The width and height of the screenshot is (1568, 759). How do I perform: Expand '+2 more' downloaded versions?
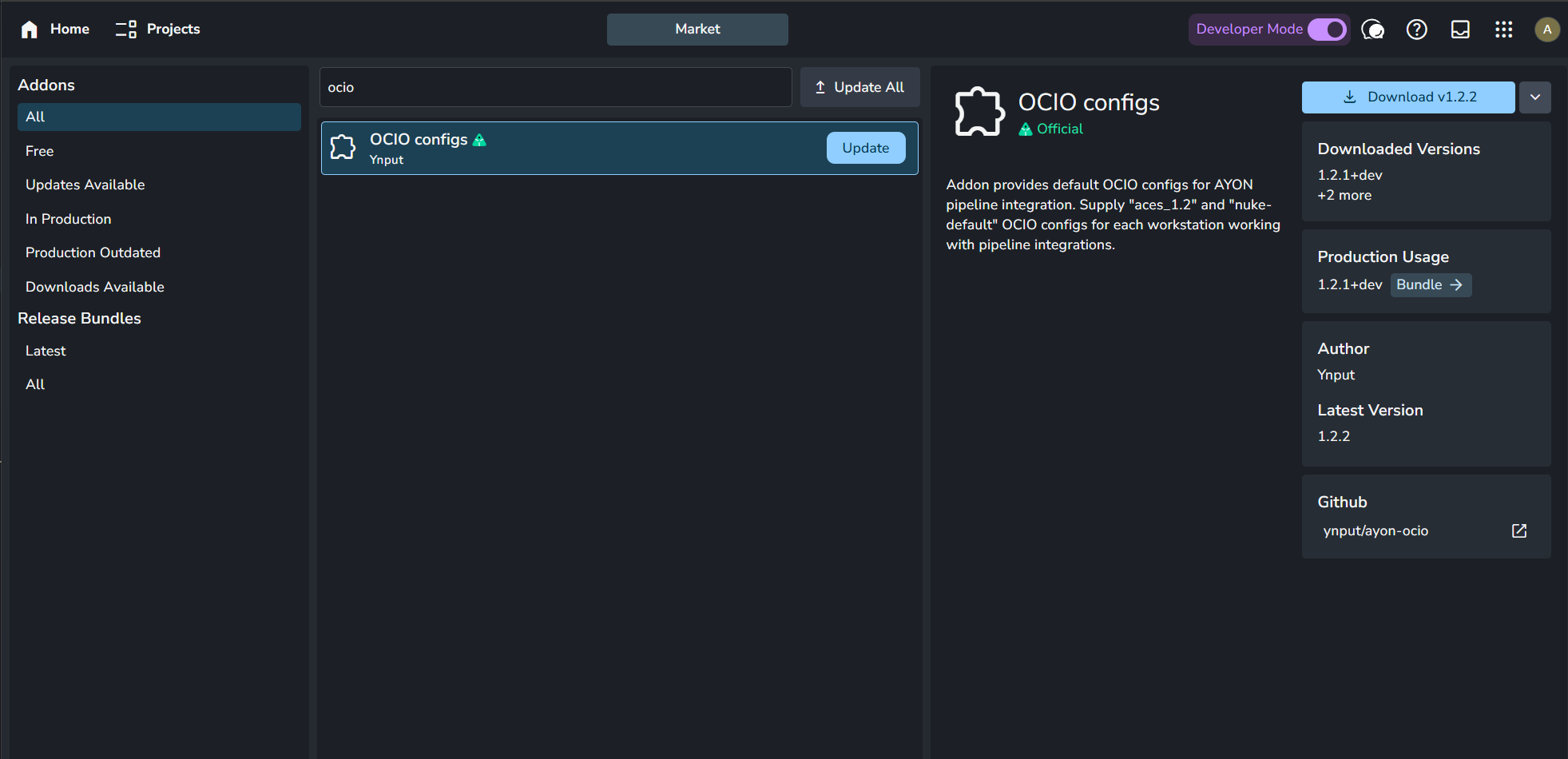pyautogui.click(x=1344, y=196)
